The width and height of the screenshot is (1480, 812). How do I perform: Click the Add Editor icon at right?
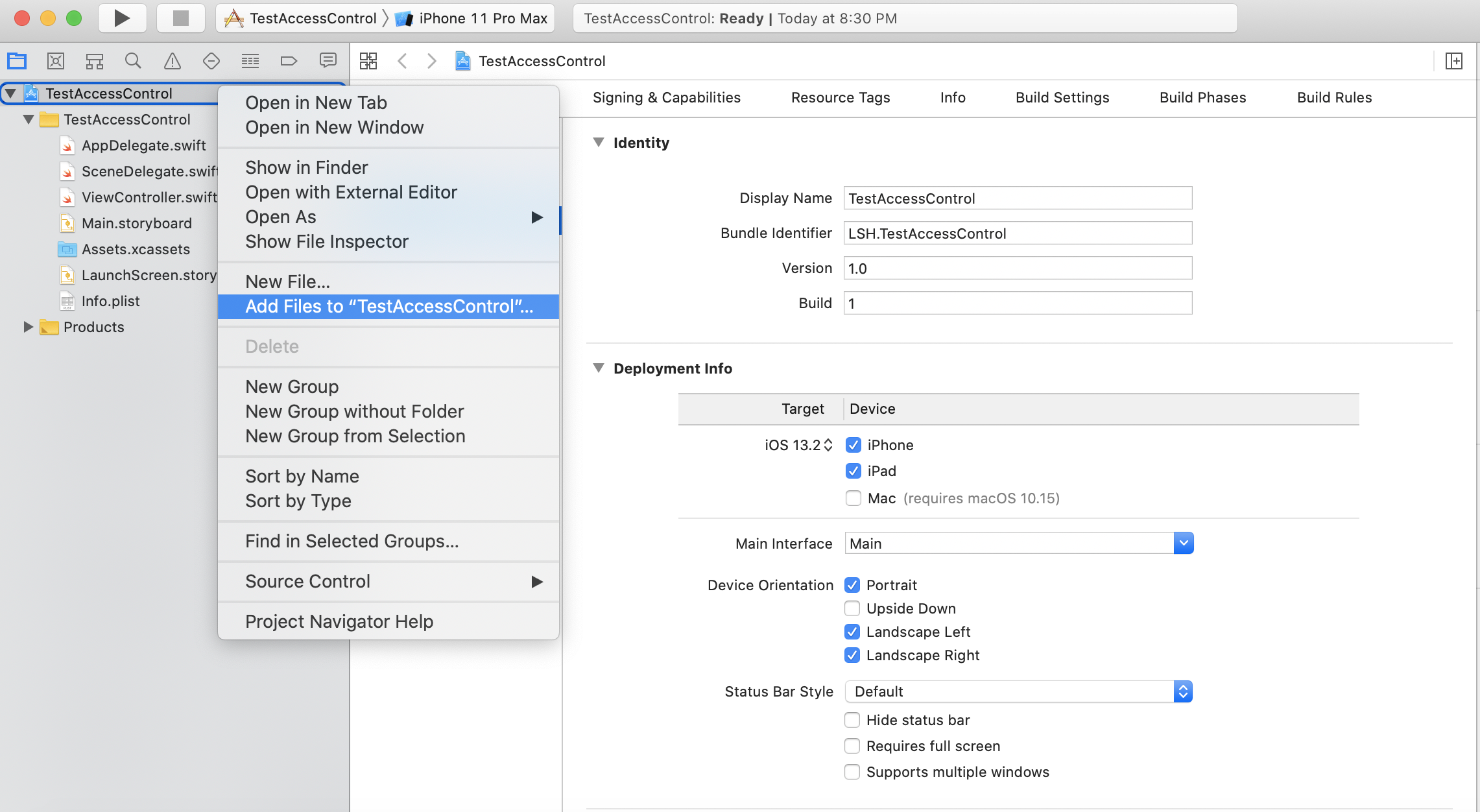tap(1453, 61)
